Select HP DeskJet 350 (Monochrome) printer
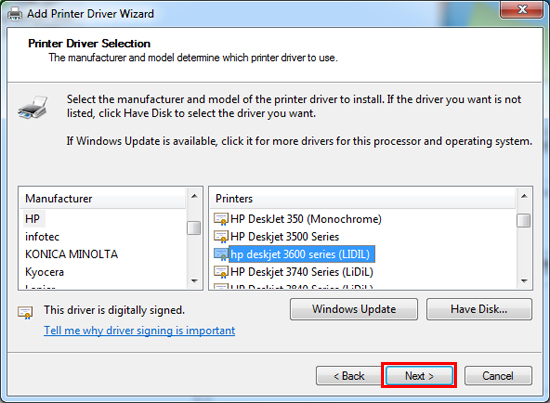Image resolution: width=550 pixels, height=403 pixels. (x=306, y=219)
